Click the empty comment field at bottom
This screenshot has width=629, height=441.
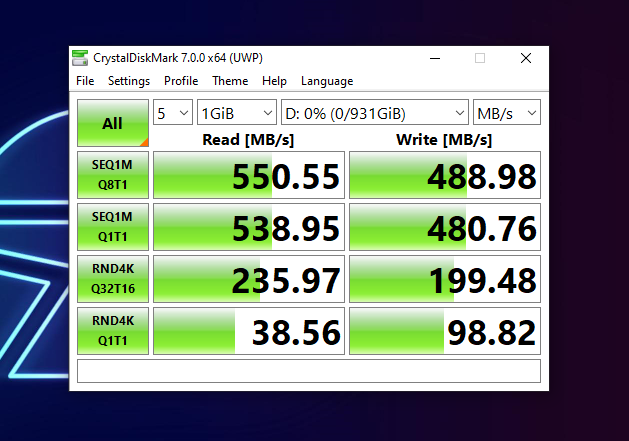(x=309, y=371)
